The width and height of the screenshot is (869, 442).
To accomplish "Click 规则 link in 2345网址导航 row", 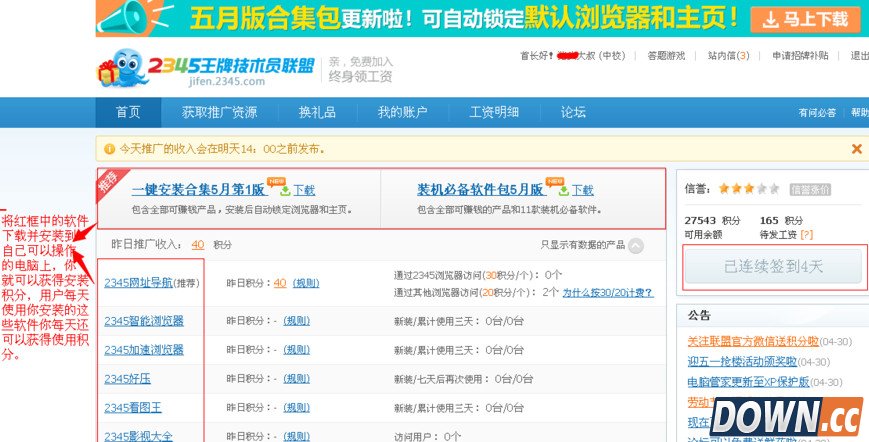I will point(306,283).
